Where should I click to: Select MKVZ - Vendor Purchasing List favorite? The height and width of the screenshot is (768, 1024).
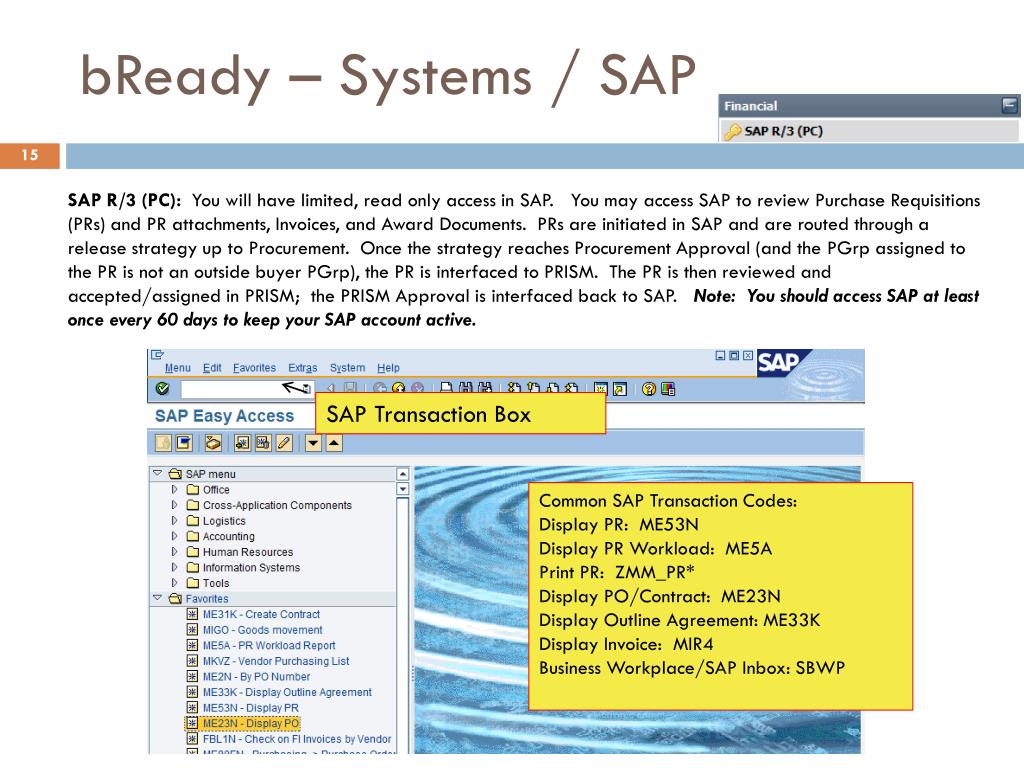click(x=276, y=661)
